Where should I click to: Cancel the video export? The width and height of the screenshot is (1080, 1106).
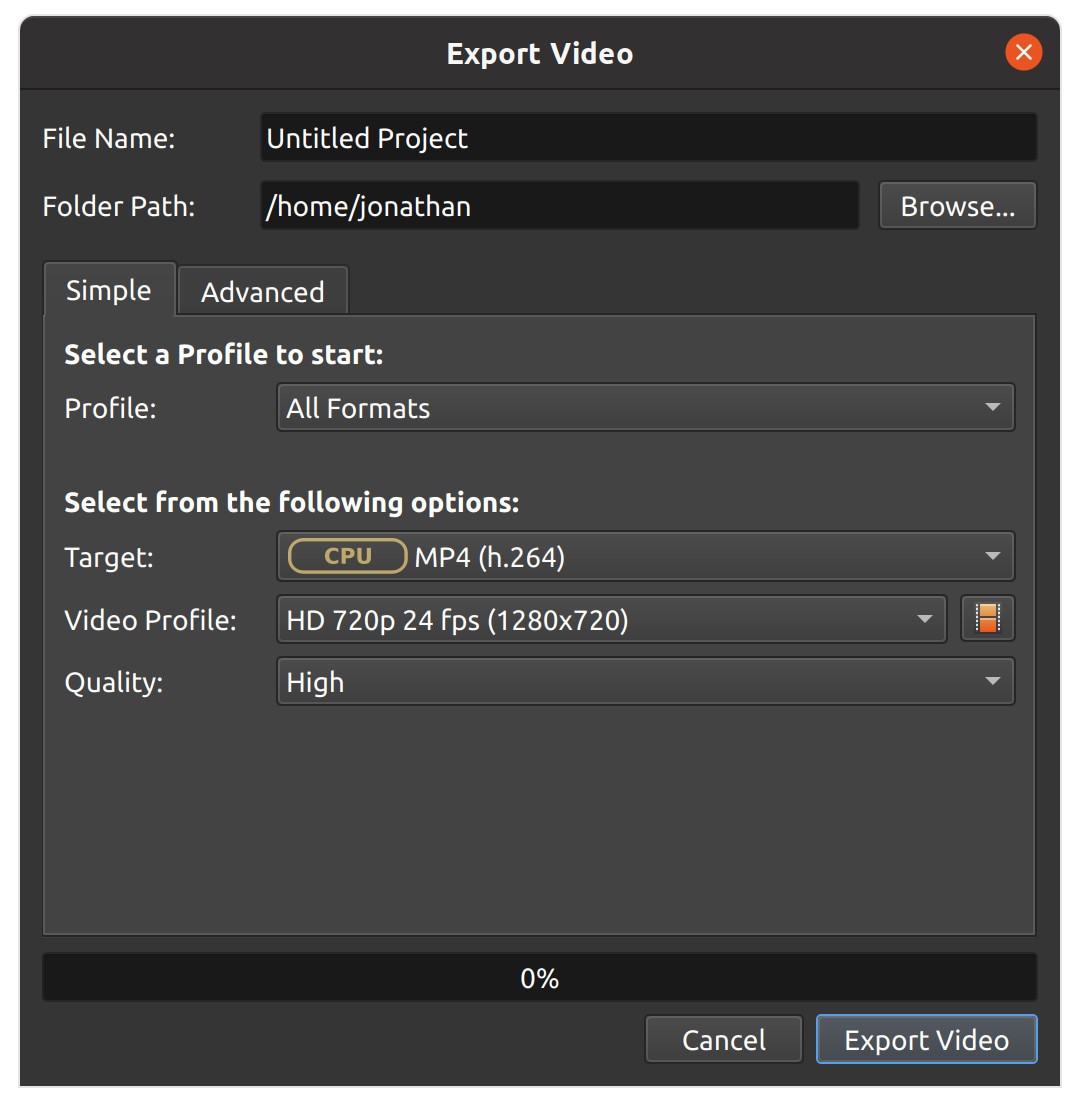(723, 1039)
